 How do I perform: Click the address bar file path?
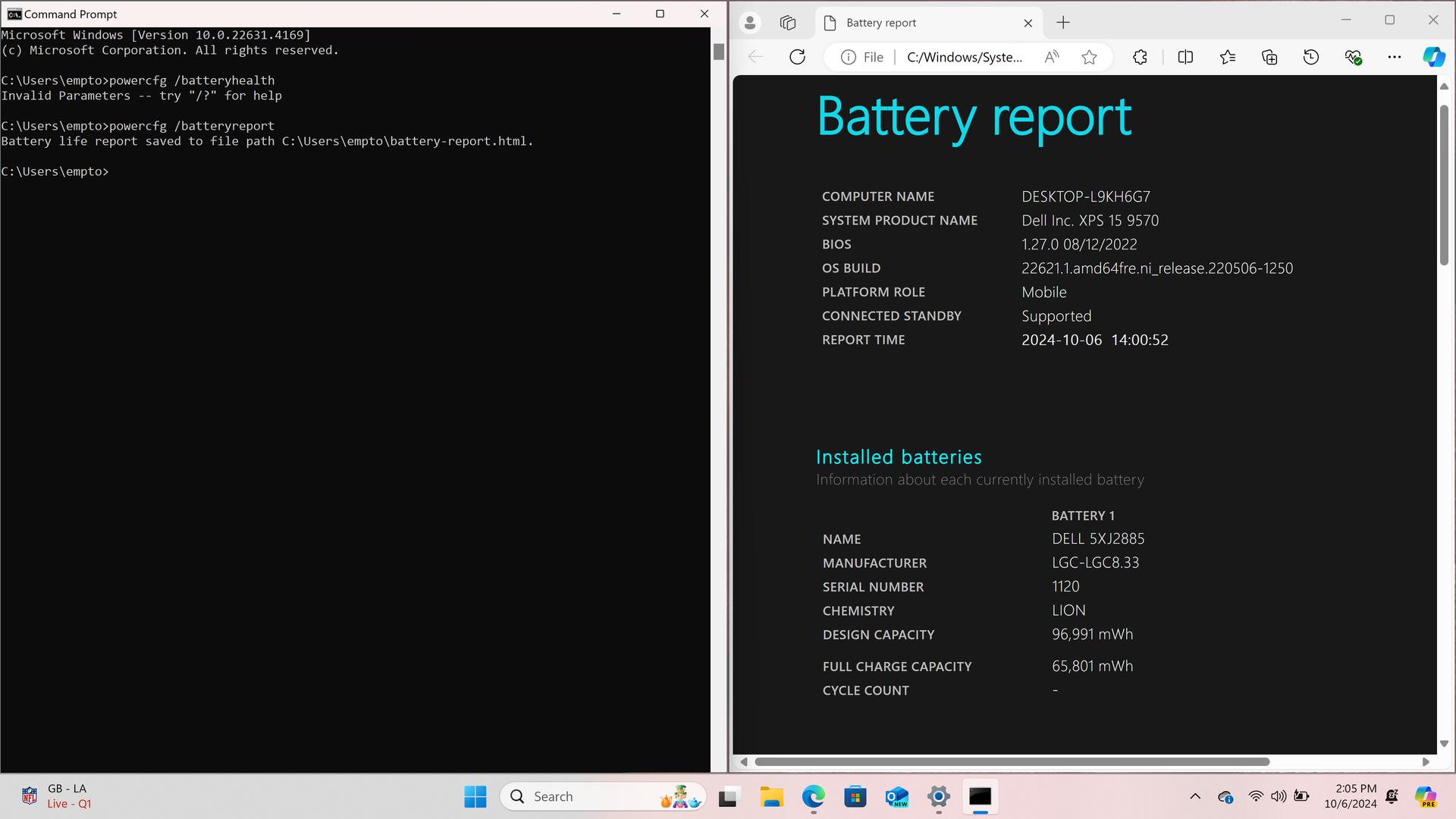click(965, 57)
